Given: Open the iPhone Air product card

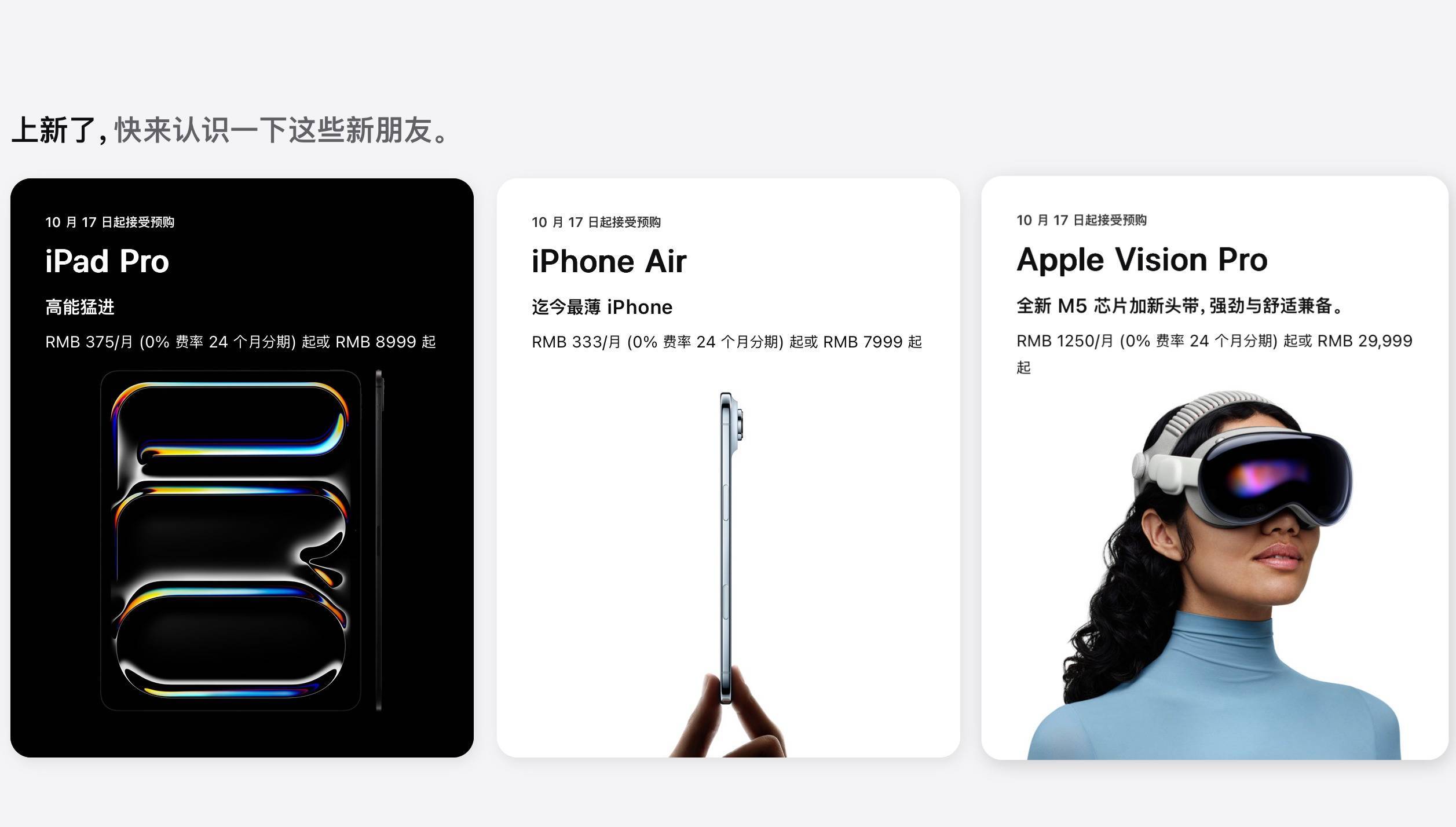Looking at the screenshot, I should pos(728,468).
